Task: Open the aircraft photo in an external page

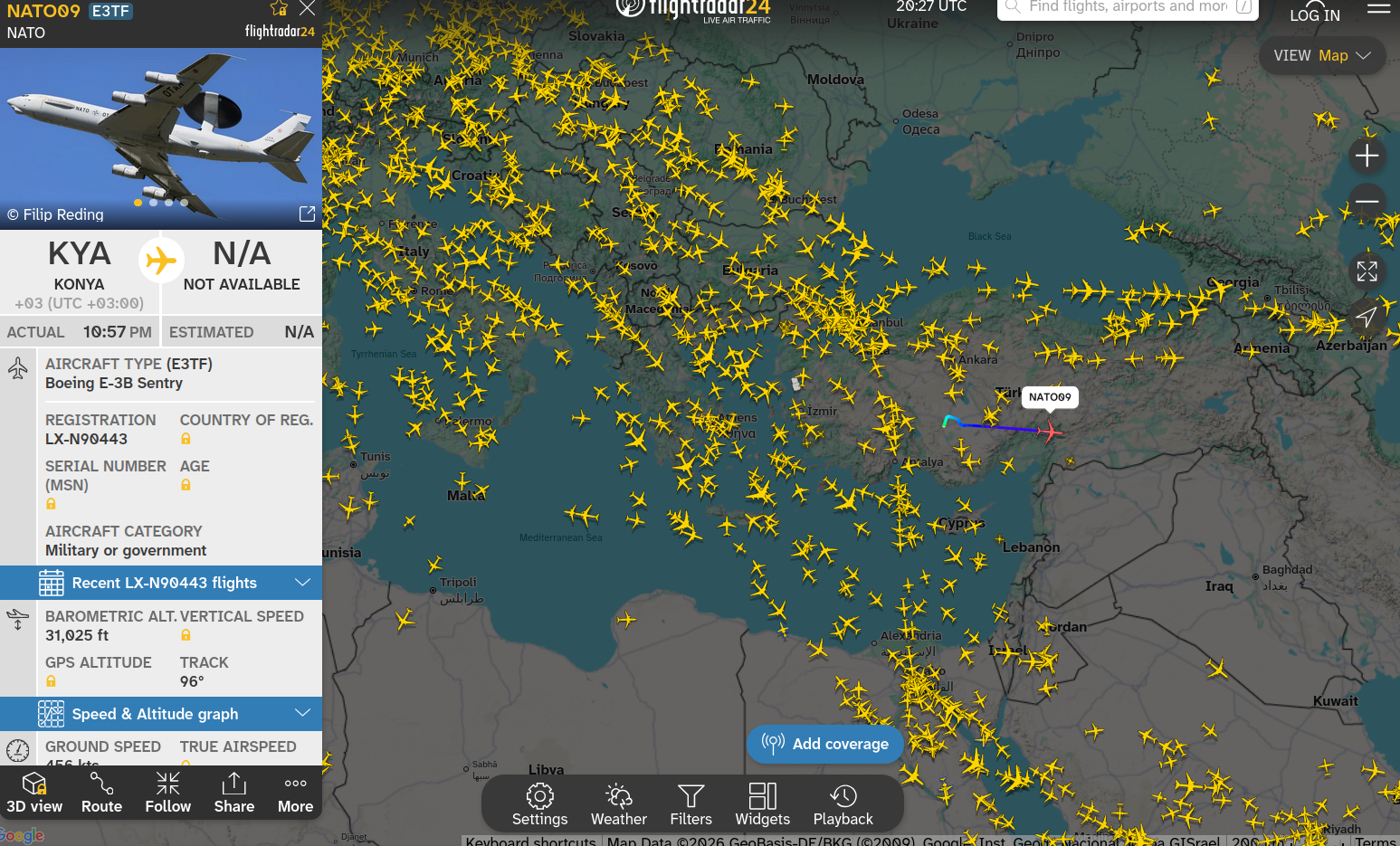Action: tap(307, 214)
